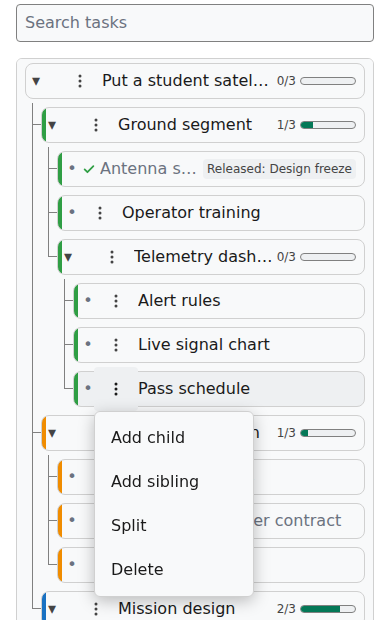This screenshot has height=620, width=390.
Task: Open kebab menu for Alert rules
Action: point(116,301)
